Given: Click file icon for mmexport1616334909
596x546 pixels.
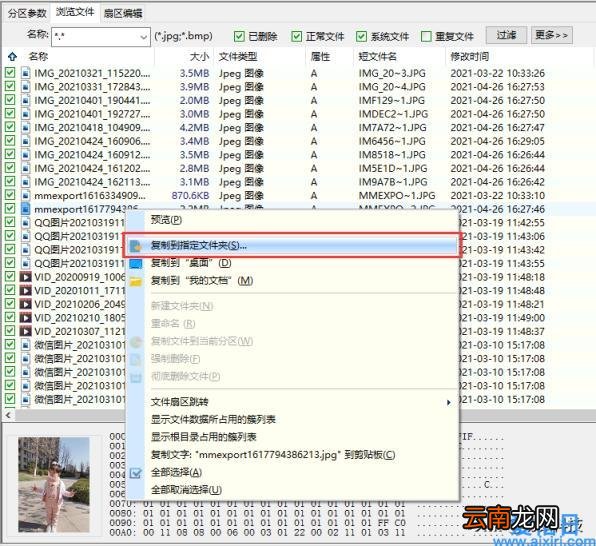Looking at the screenshot, I should tap(25, 195).
